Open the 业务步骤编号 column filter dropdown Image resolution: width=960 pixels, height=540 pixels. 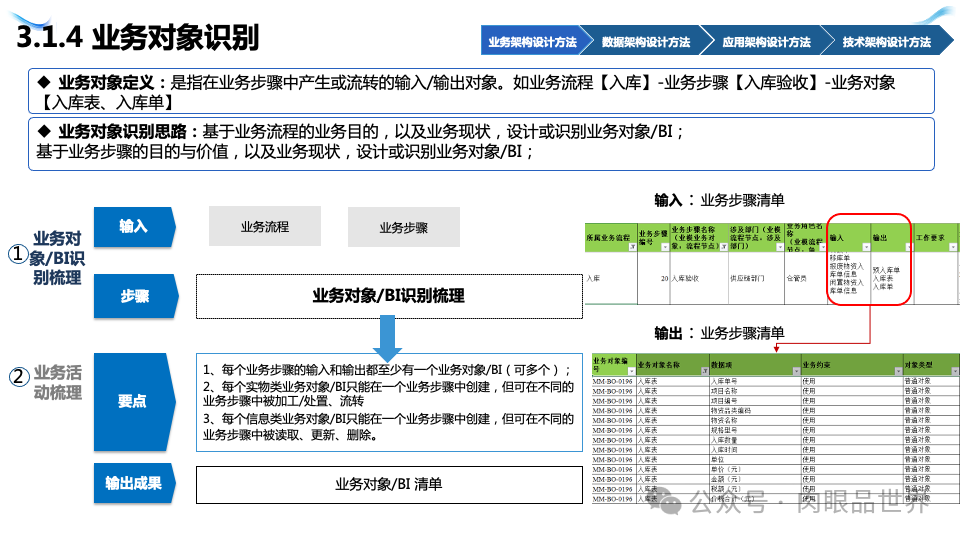pos(665,247)
